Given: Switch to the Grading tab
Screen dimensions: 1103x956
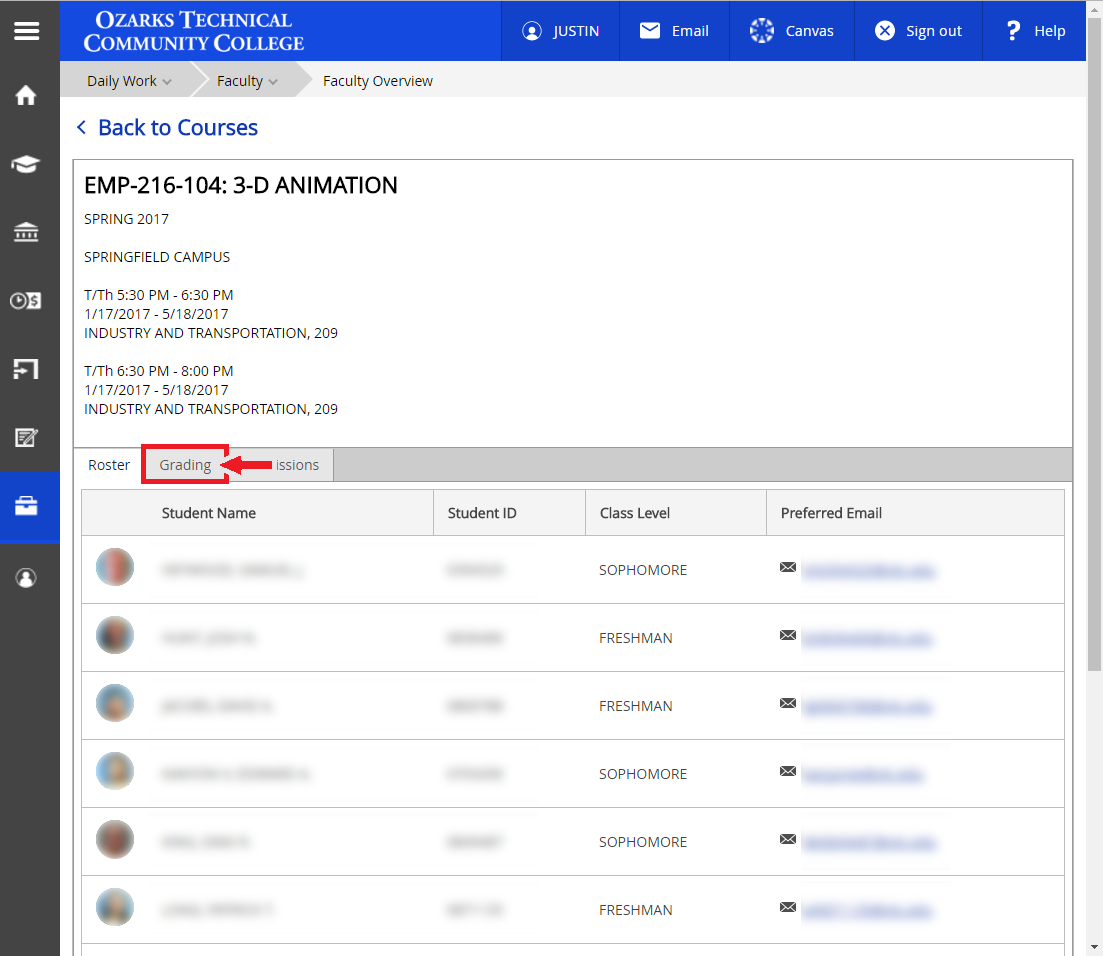Looking at the screenshot, I should (x=185, y=465).
